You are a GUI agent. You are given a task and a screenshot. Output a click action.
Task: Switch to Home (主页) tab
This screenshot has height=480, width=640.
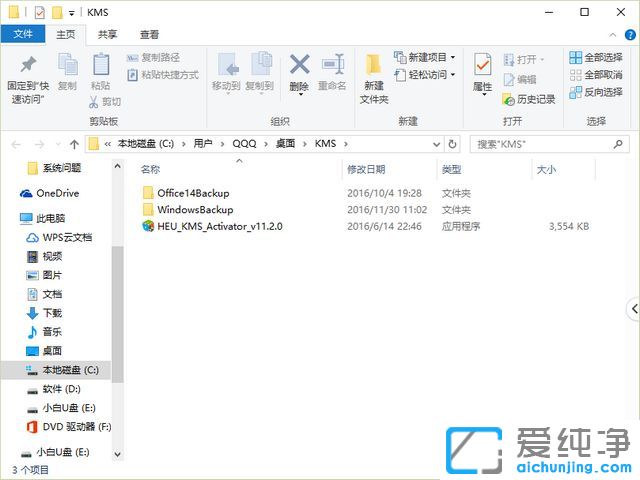[x=66, y=35]
